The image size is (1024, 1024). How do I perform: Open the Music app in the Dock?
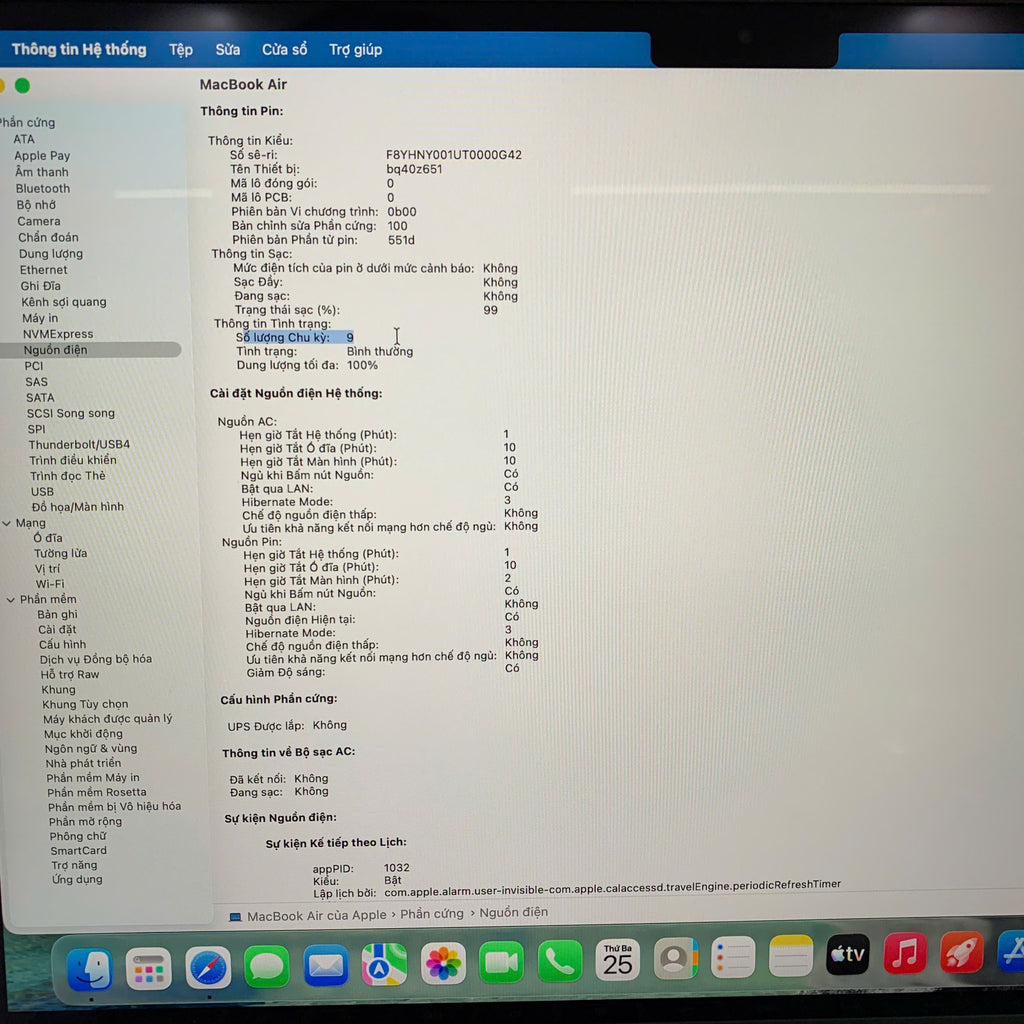pyautogui.click(x=904, y=953)
